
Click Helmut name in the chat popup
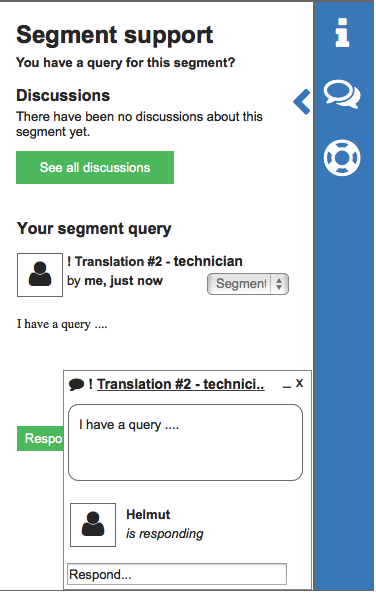(x=148, y=514)
